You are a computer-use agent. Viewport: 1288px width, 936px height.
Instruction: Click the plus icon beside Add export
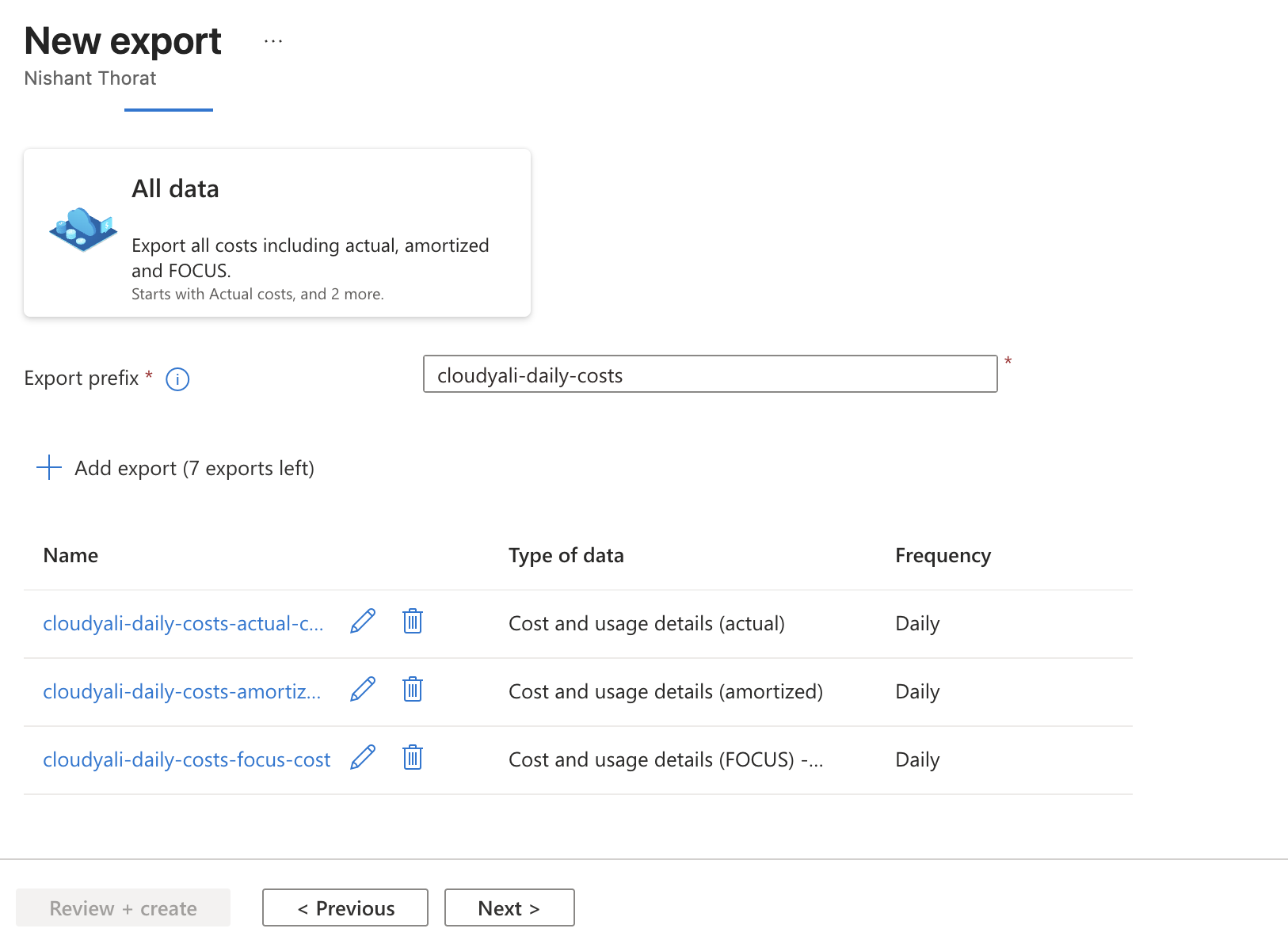pyautogui.click(x=48, y=467)
